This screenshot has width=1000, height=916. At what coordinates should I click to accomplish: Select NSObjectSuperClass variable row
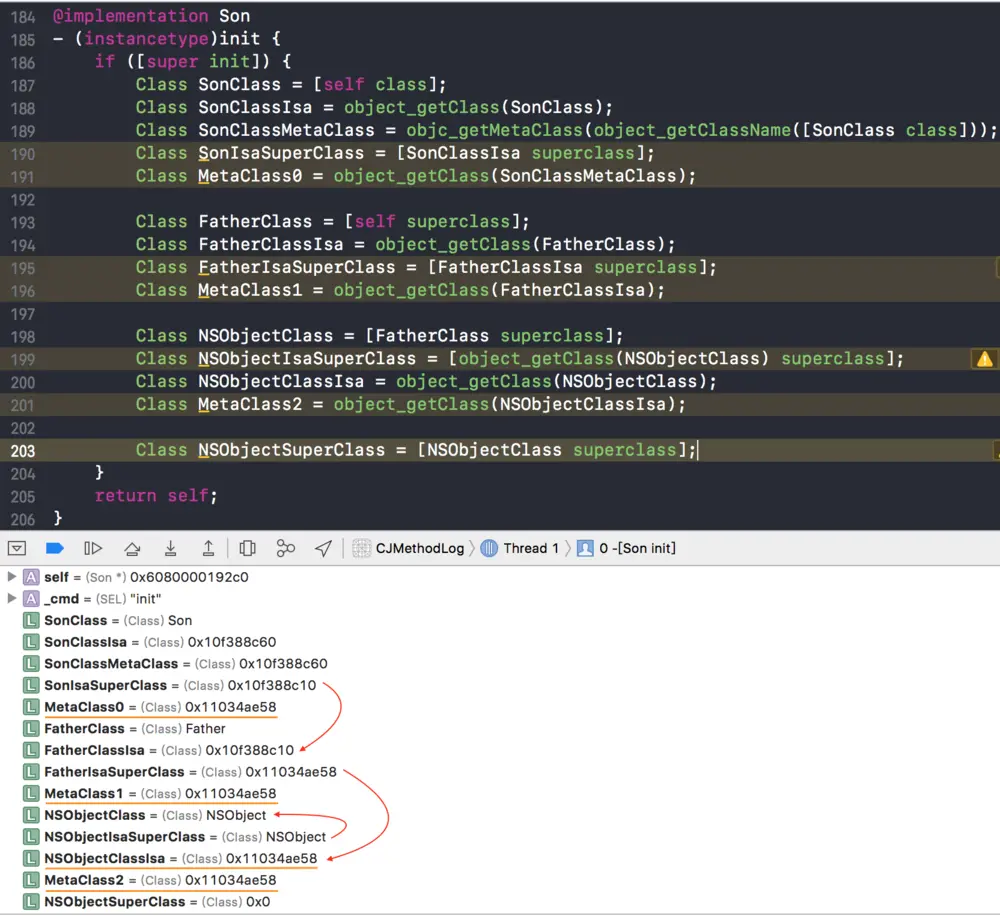[x=147, y=902]
